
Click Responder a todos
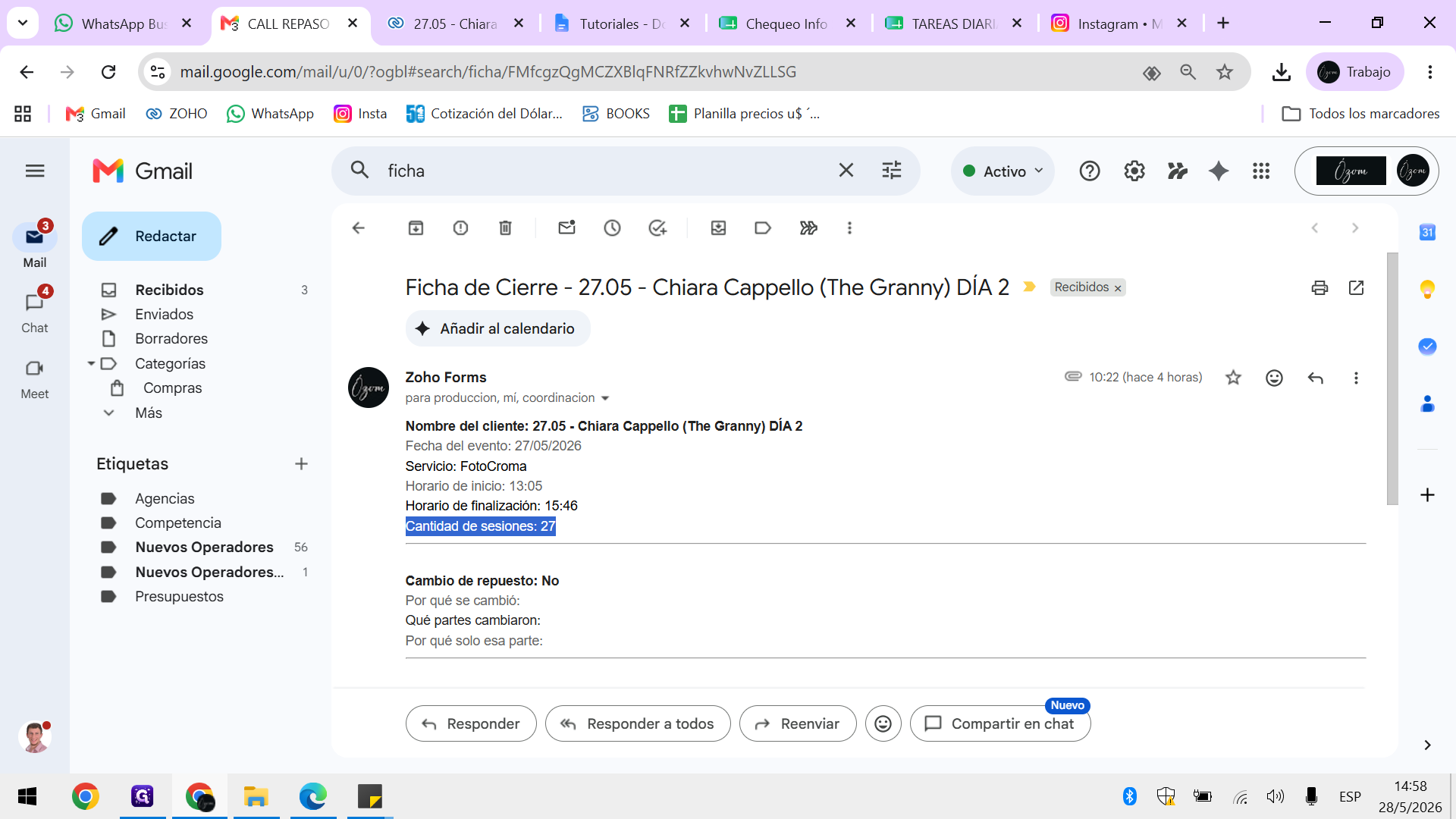click(x=638, y=724)
